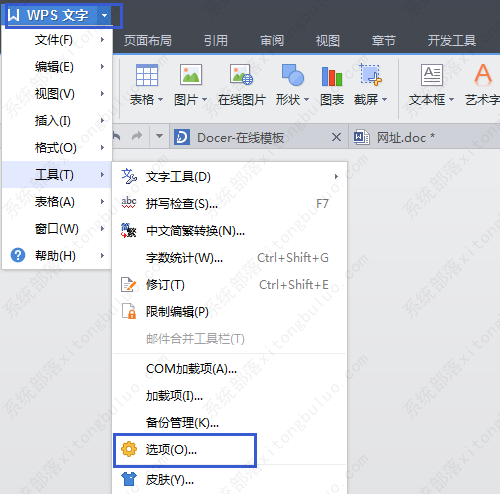Expand the 形状 dropdown arrow

pyautogui.click(x=306, y=99)
